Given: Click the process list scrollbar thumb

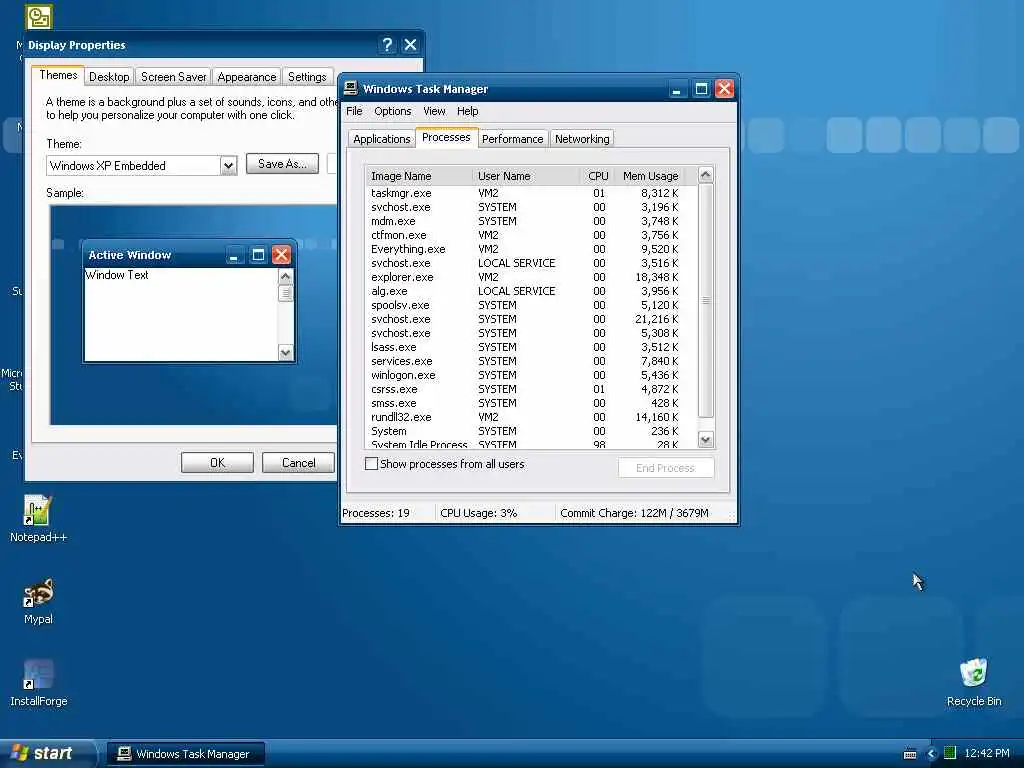Looking at the screenshot, I should pyautogui.click(x=705, y=300).
